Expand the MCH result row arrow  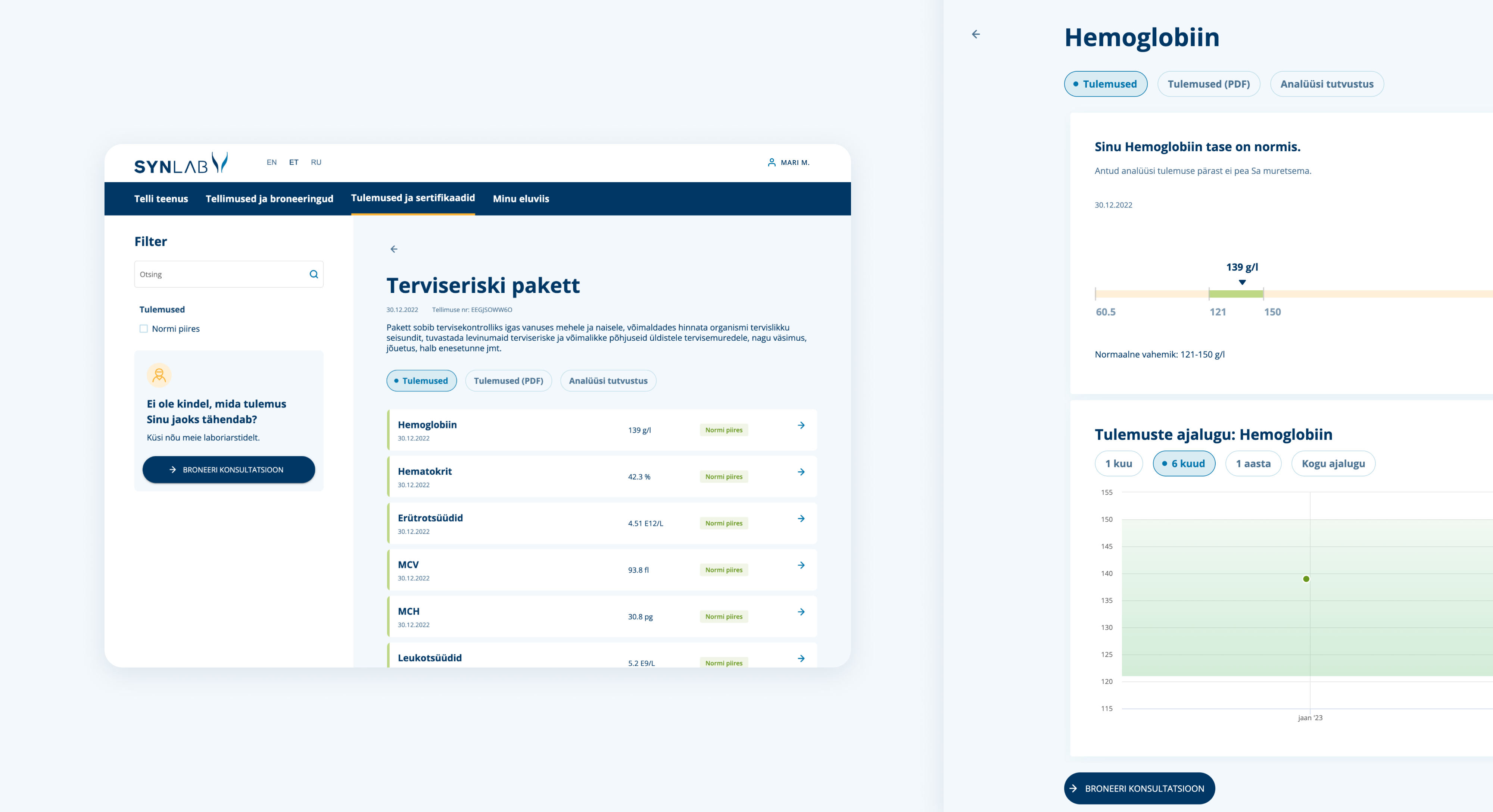801,612
